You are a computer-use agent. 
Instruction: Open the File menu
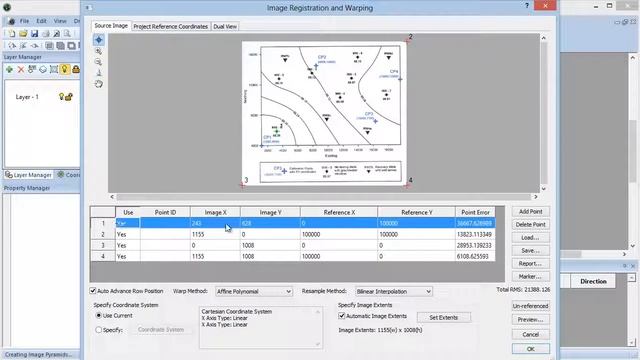(x=24, y=21)
